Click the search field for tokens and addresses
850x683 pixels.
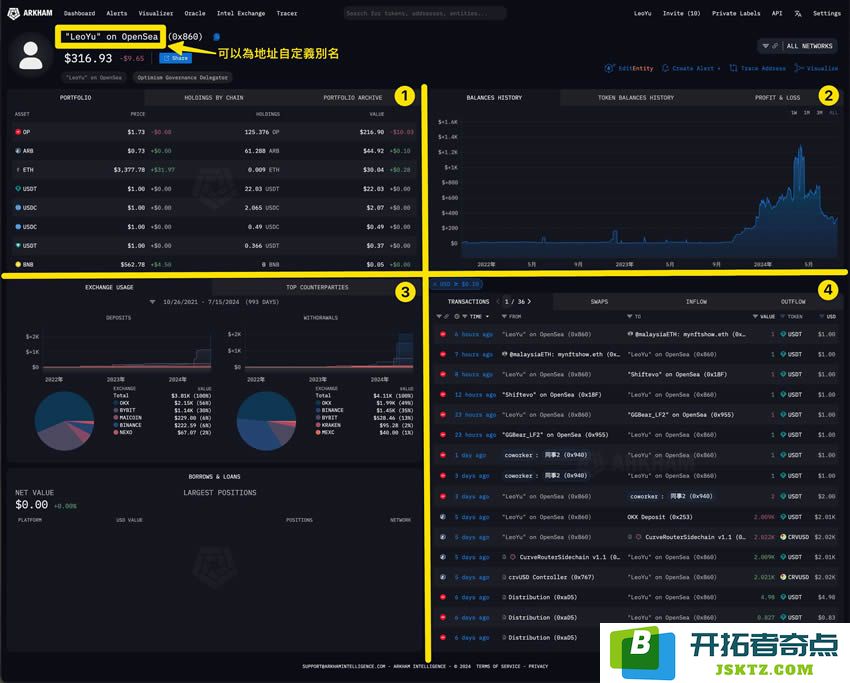(425, 13)
